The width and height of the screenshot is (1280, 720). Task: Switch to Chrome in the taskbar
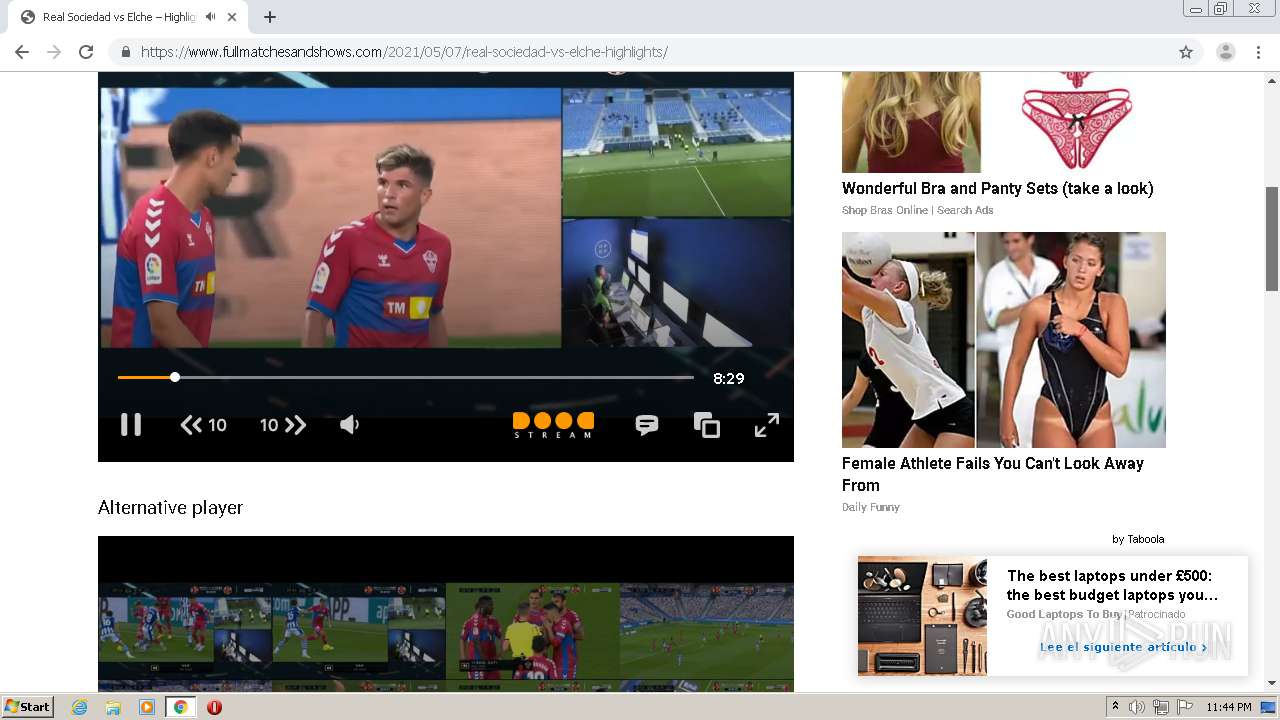pyautogui.click(x=180, y=707)
